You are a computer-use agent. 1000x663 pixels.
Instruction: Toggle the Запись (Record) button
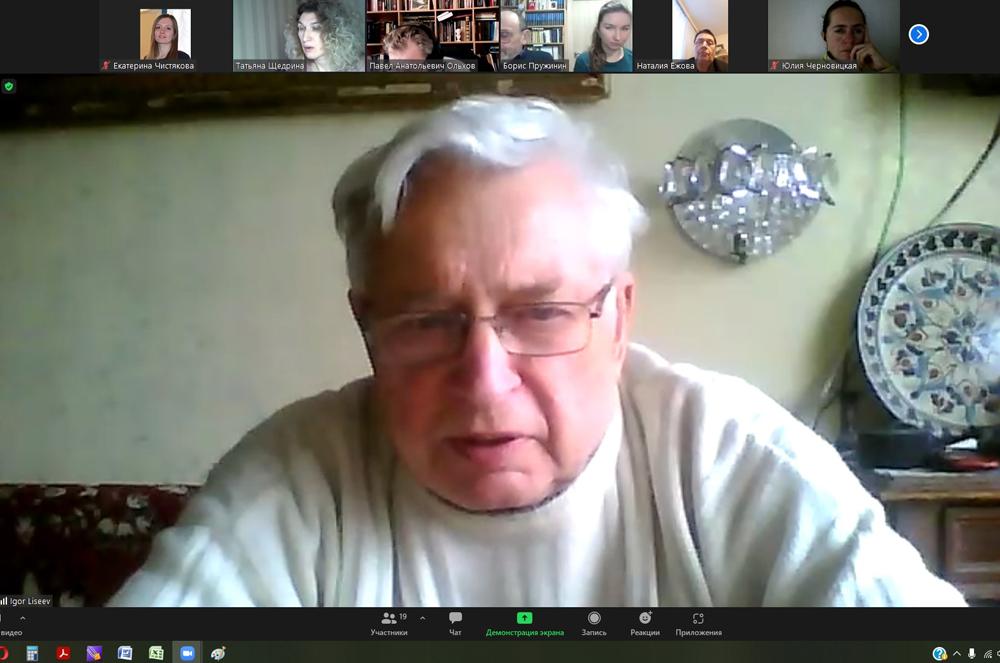[x=594, y=623]
